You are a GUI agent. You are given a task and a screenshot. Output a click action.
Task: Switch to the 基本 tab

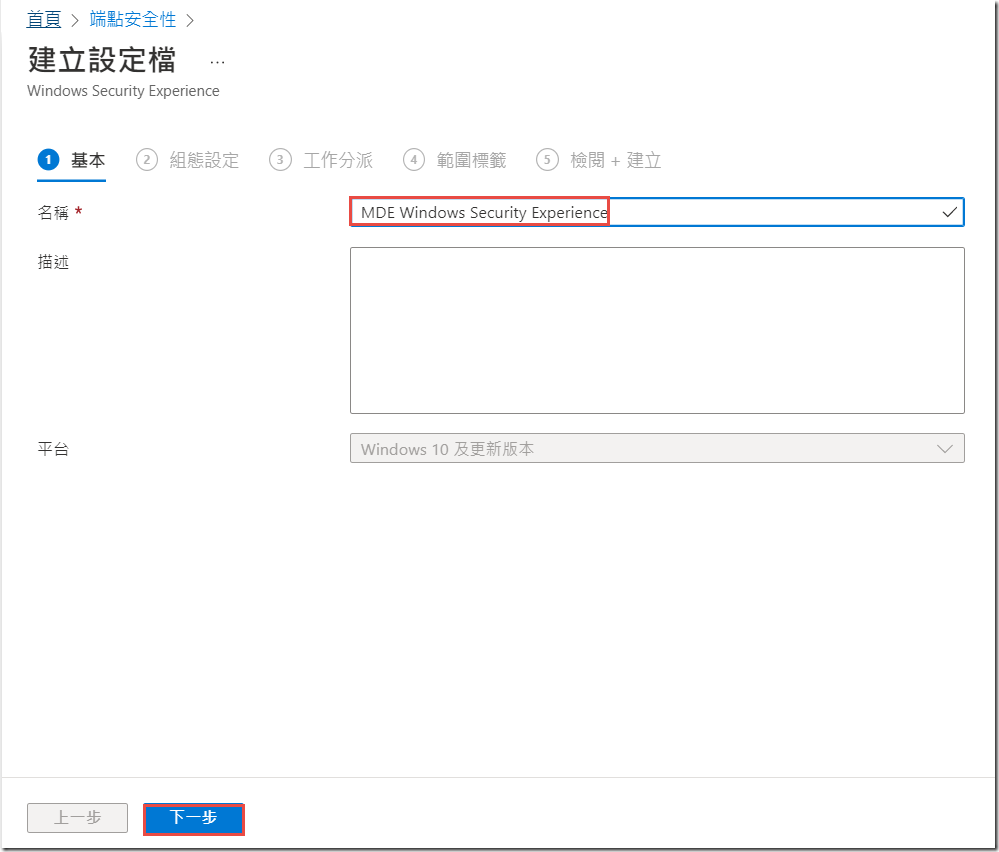tap(88, 160)
